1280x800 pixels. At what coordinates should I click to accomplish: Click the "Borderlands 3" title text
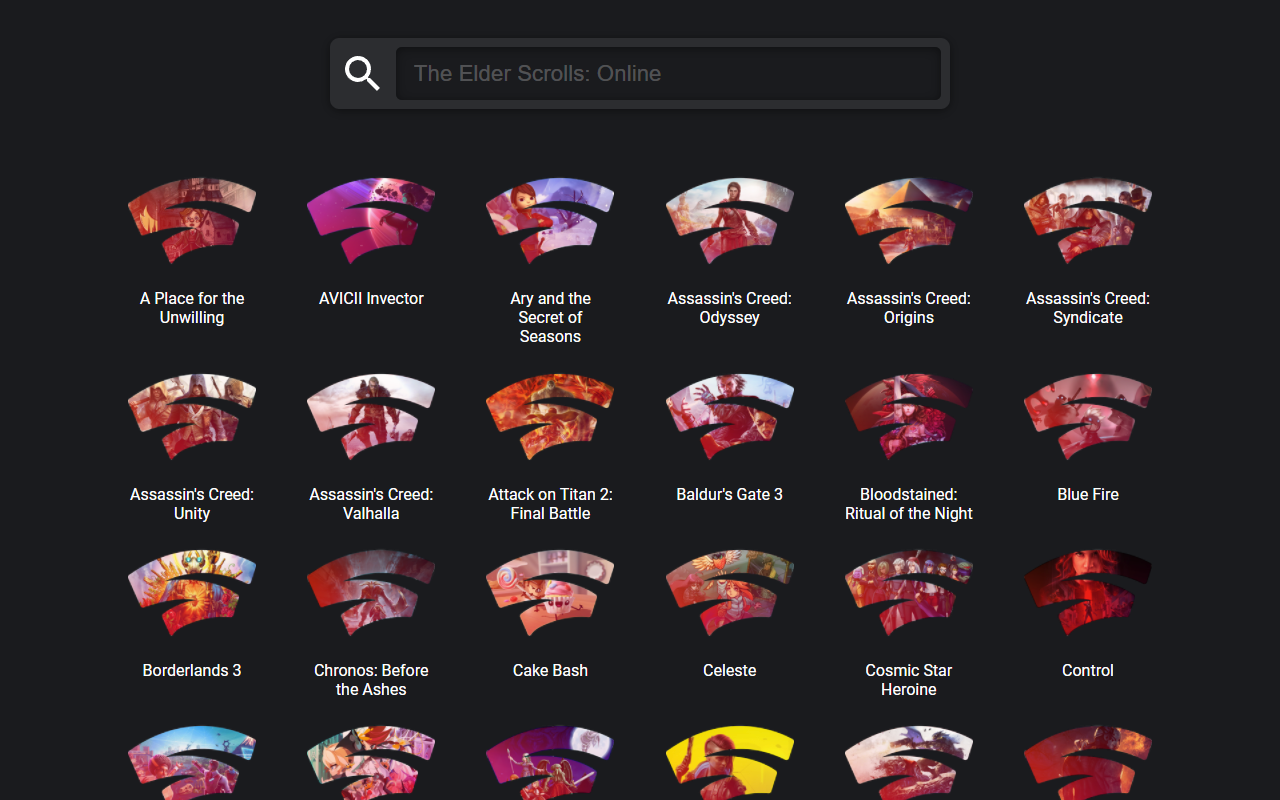pos(192,670)
